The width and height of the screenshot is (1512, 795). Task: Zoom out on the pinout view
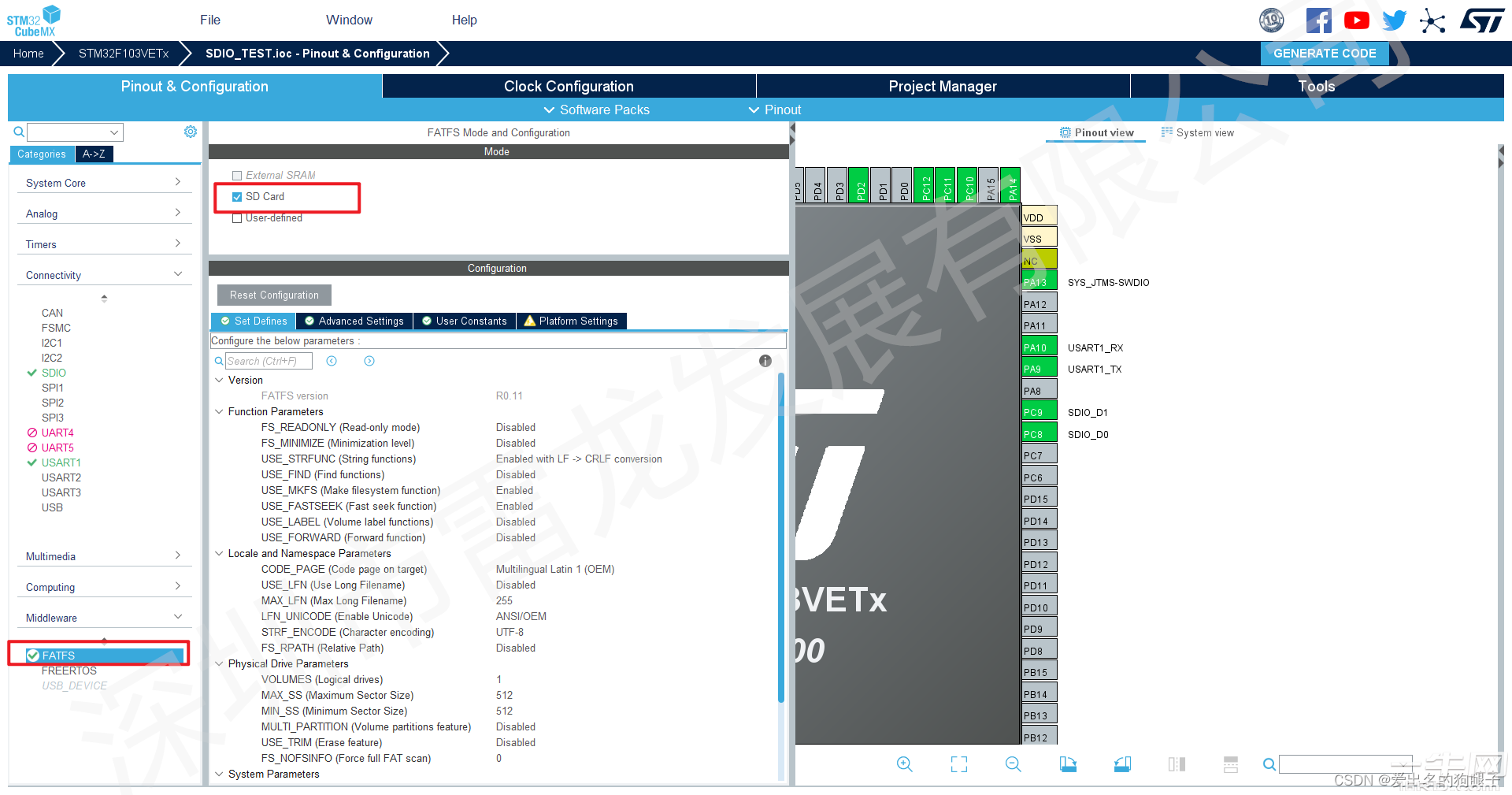pos(1014,764)
